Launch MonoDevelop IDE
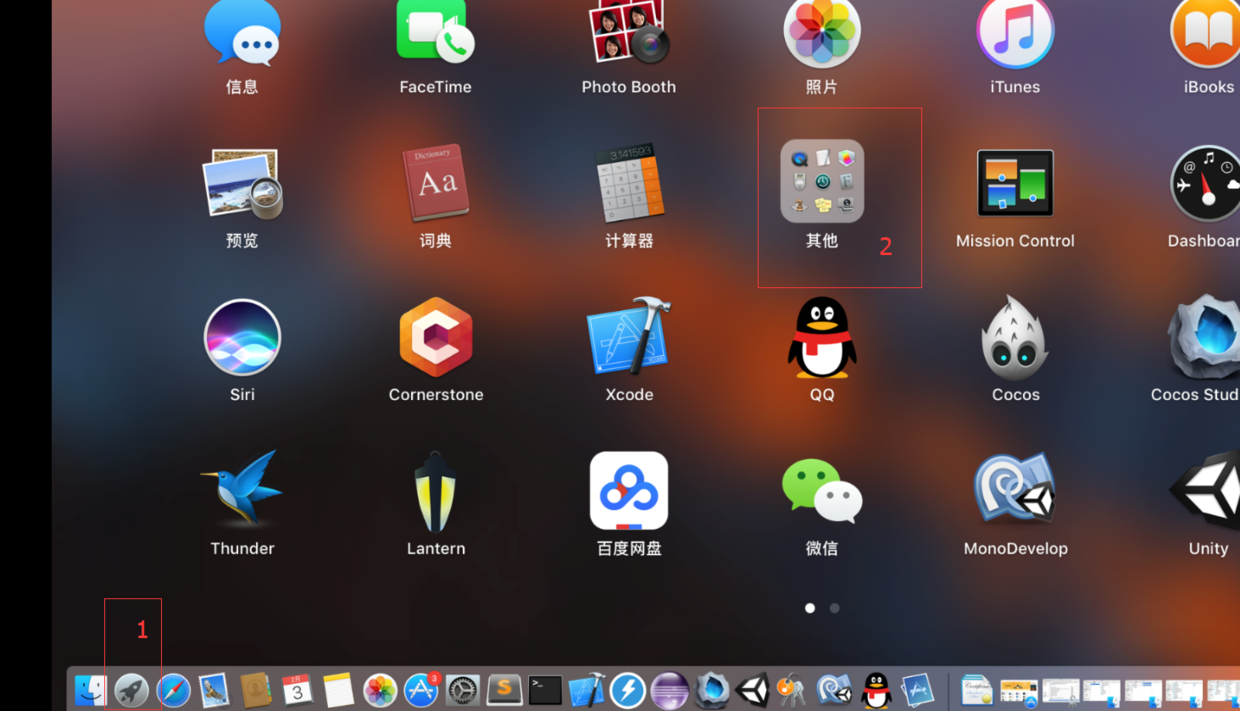This screenshot has height=711, width=1240. (x=1015, y=490)
